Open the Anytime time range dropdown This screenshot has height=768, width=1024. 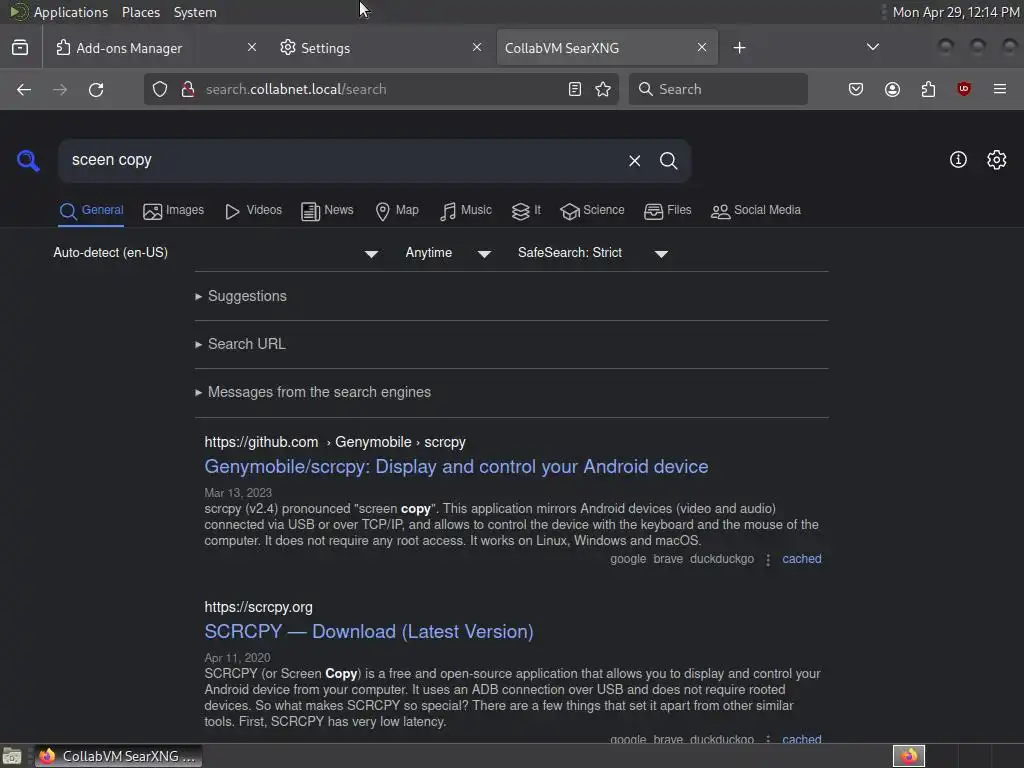447,253
